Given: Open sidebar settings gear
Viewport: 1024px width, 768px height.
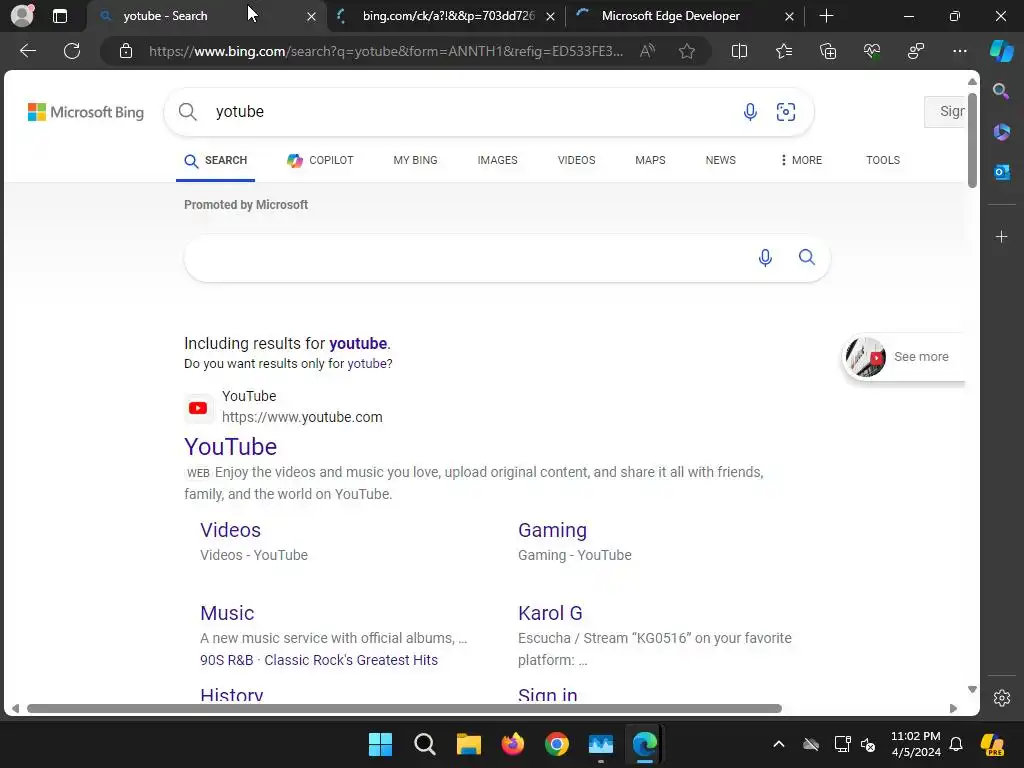Looking at the screenshot, I should point(1001,697).
